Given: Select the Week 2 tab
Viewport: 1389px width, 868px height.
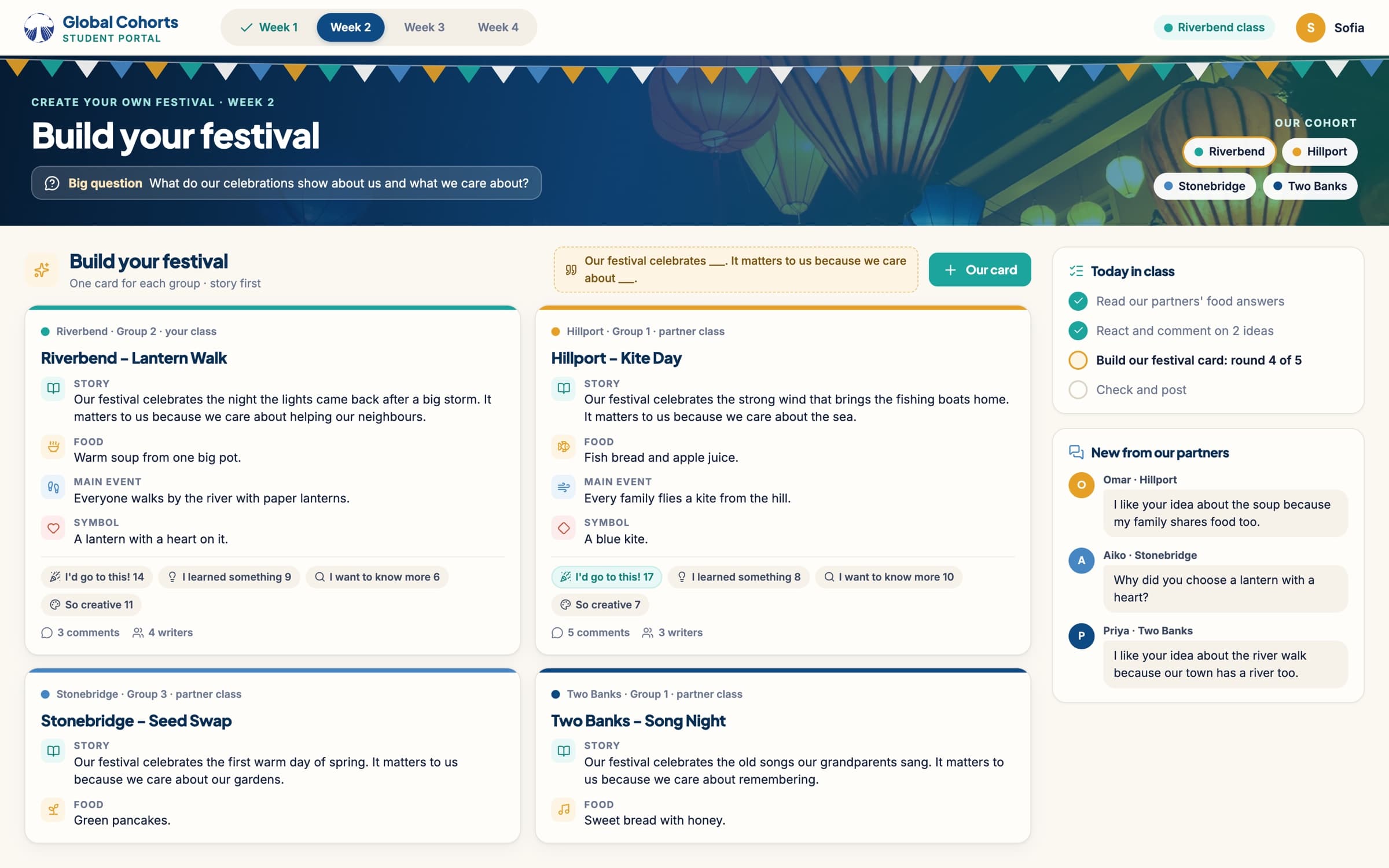Looking at the screenshot, I should [x=351, y=27].
